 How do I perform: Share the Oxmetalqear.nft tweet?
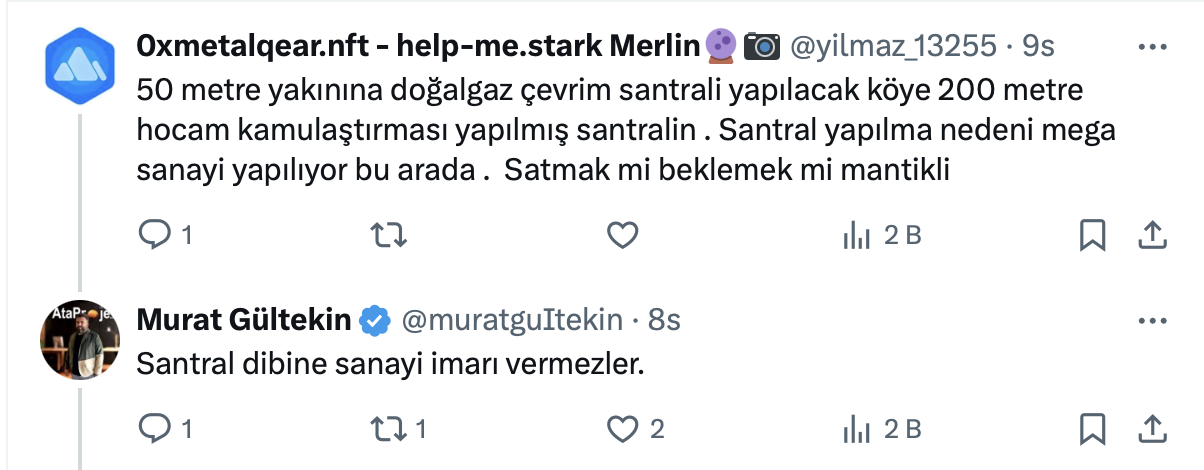coord(1151,235)
